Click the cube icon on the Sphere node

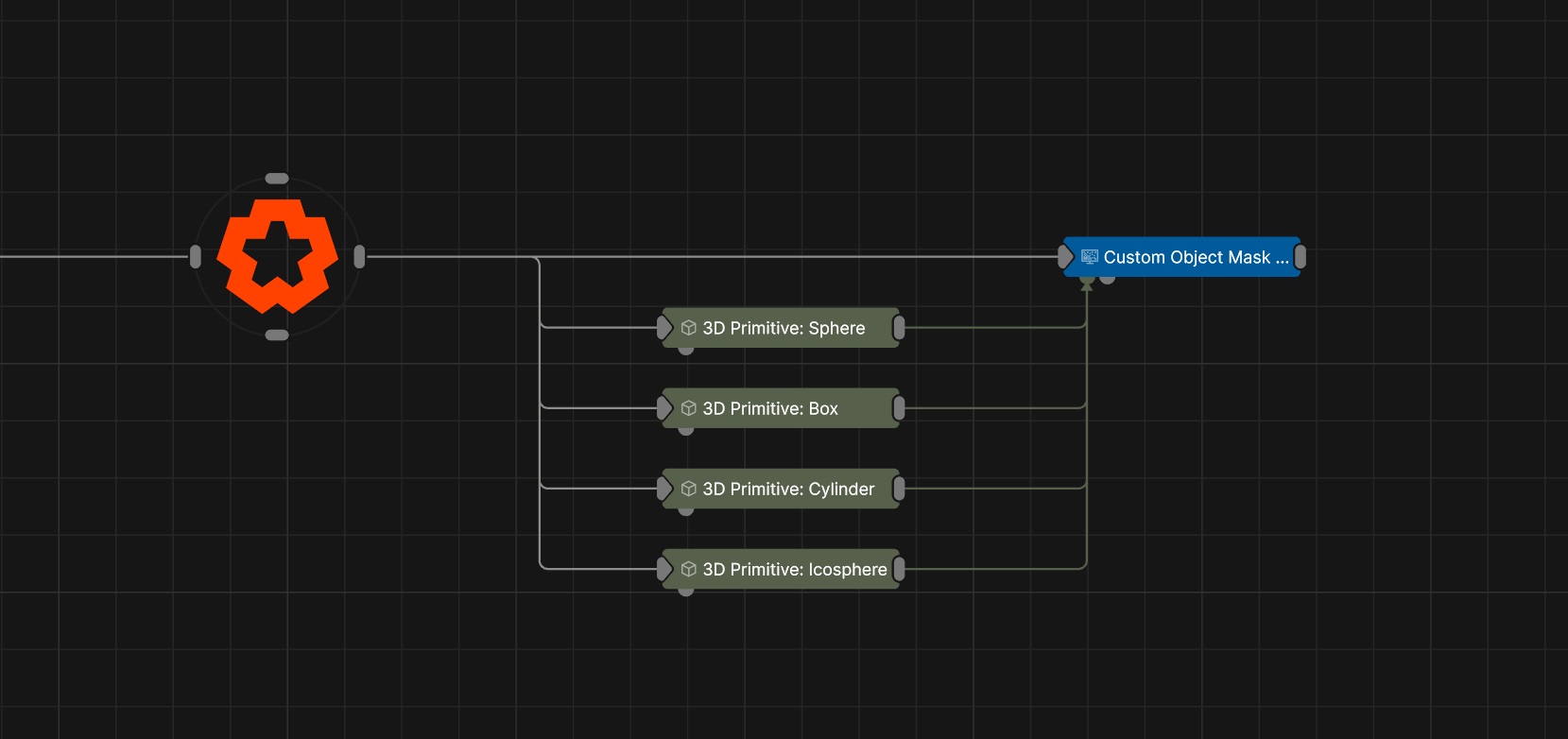tap(689, 328)
